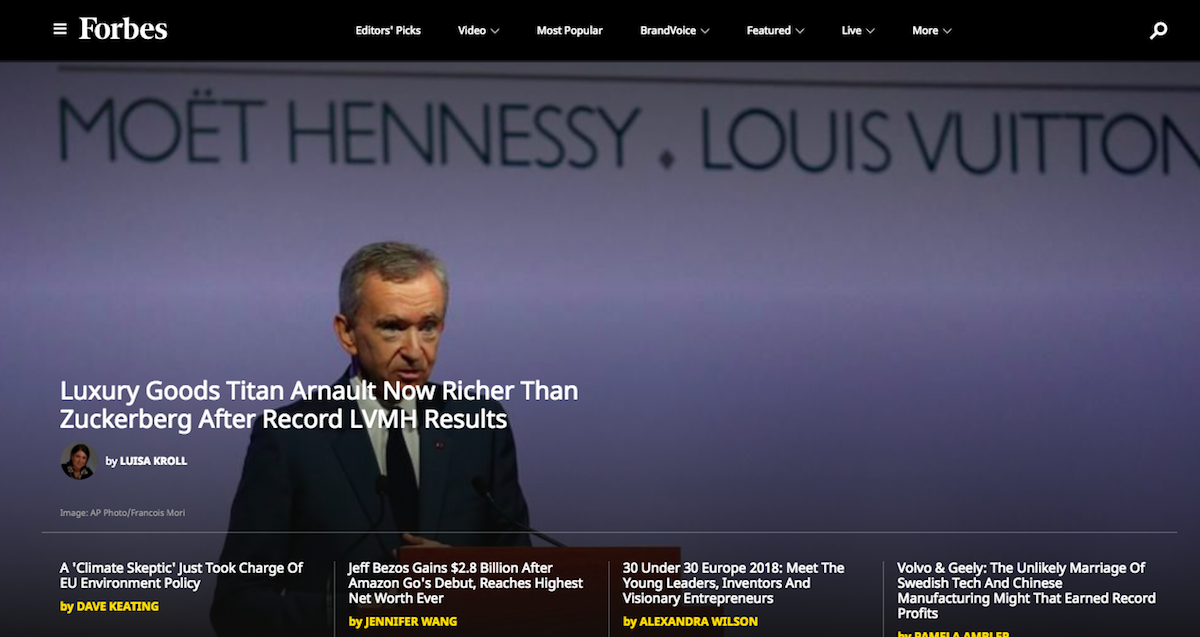The height and width of the screenshot is (637, 1200).
Task: Visit Alexandra Wilson's author page
Action: [x=692, y=621]
